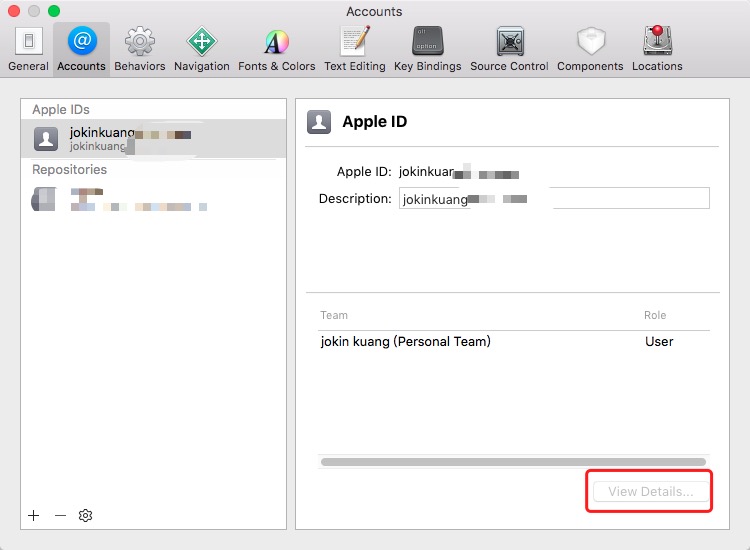Click the horizontal scrollbar under team list
This screenshot has height=550, width=750.
[x=513, y=462]
